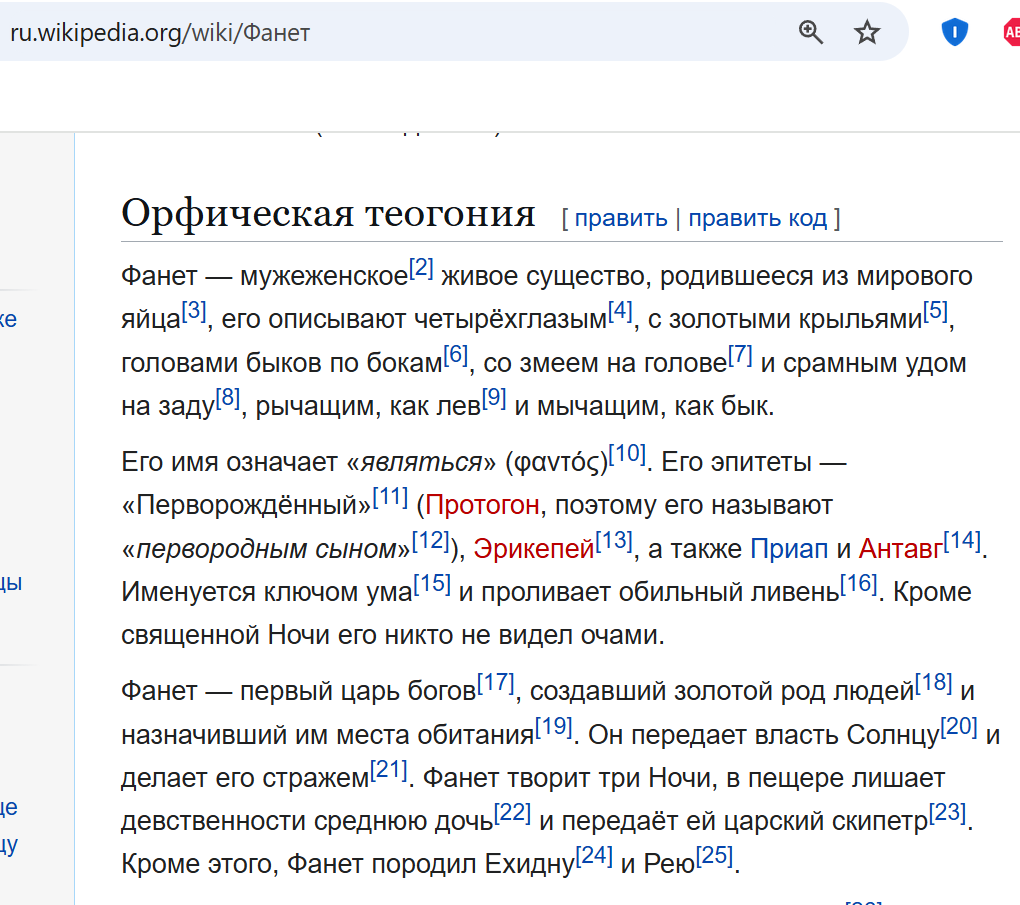Jump to footnote reference [24]
Screen dimensions: 1020x905
pos(594,856)
